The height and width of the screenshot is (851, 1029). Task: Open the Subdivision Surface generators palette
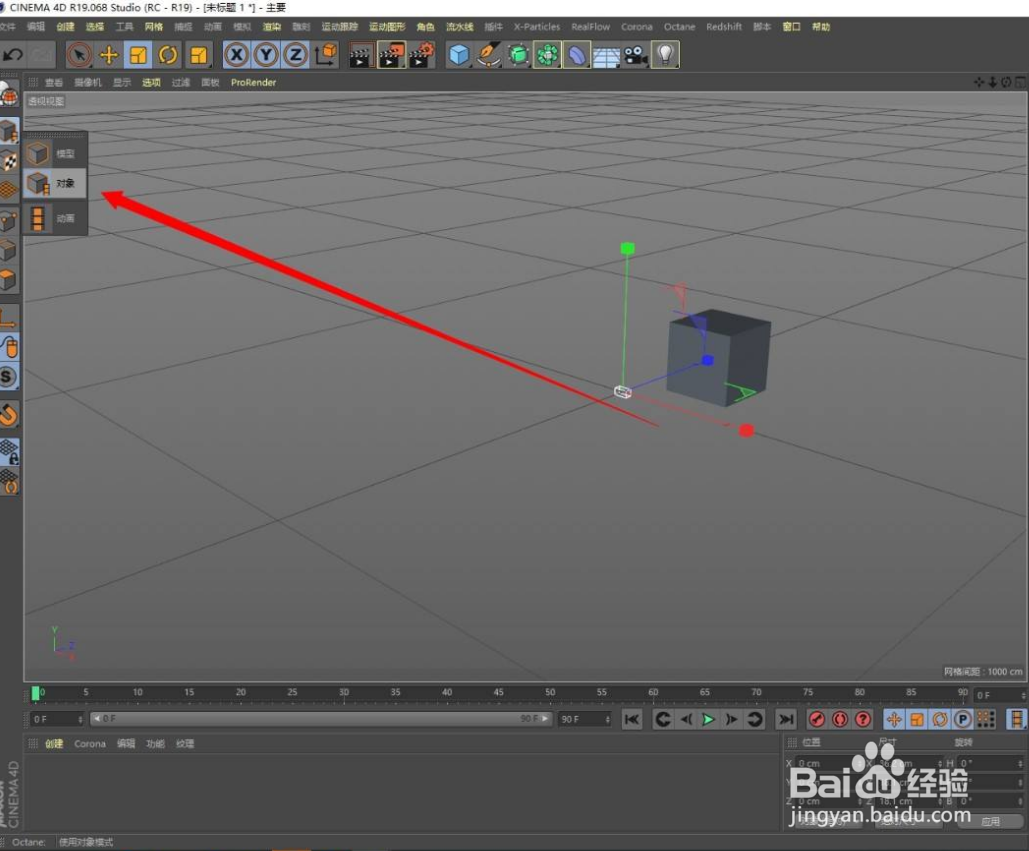click(518, 55)
